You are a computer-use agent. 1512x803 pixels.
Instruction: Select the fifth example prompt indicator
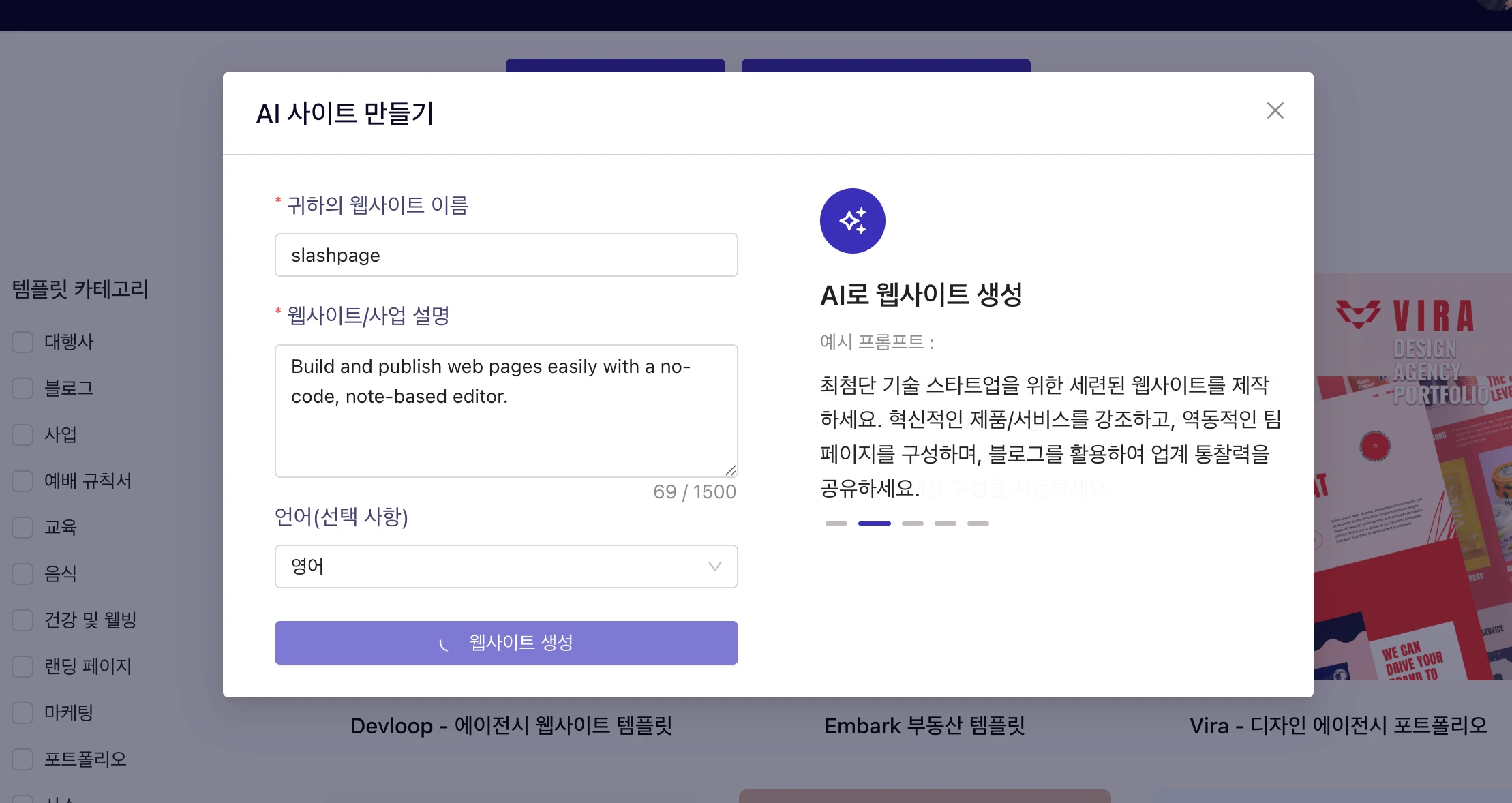(978, 524)
